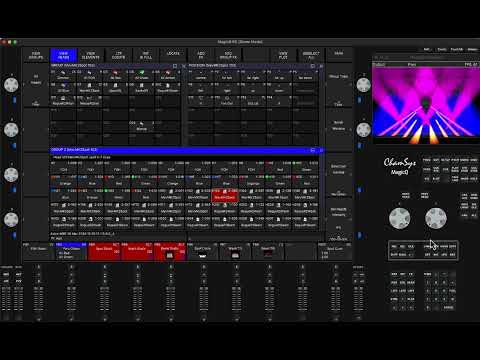Click the bottom left encoder wheel
The image size is (480, 360).
tap(11, 220)
